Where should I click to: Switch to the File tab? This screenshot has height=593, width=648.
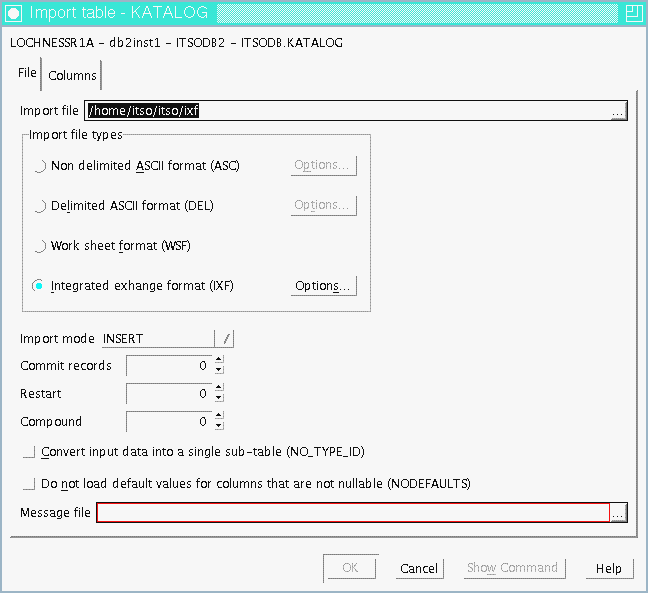pyautogui.click(x=27, y=73)
